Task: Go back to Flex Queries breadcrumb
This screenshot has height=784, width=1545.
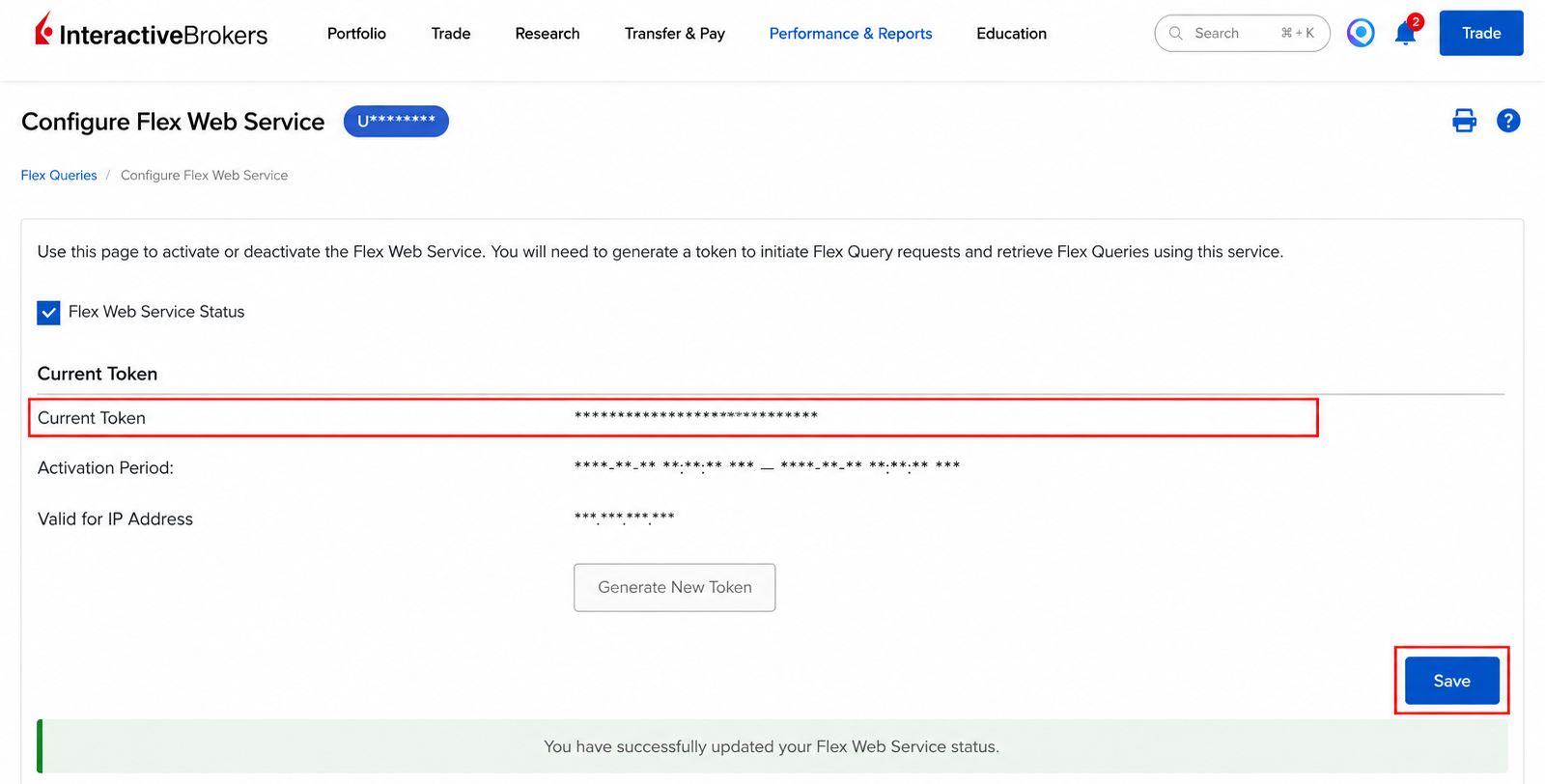Action: pos(59,175)
